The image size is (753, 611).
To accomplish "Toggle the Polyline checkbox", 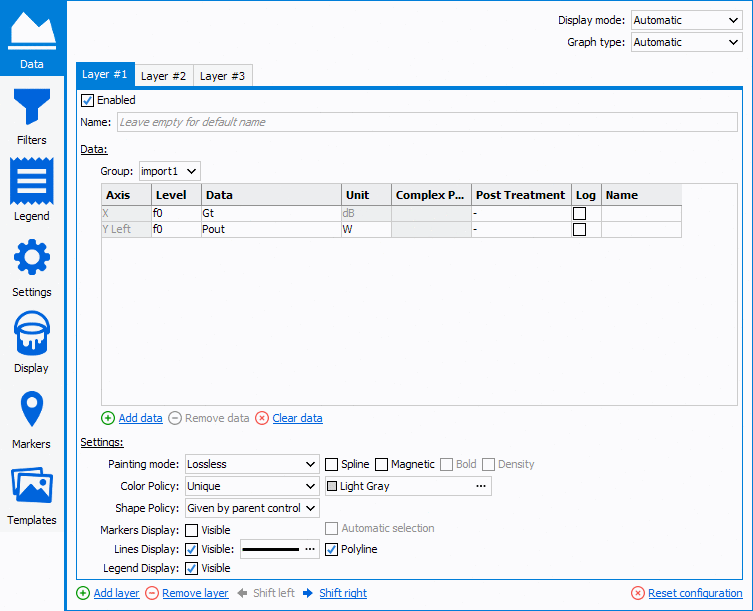I will [x=331, y=549].
